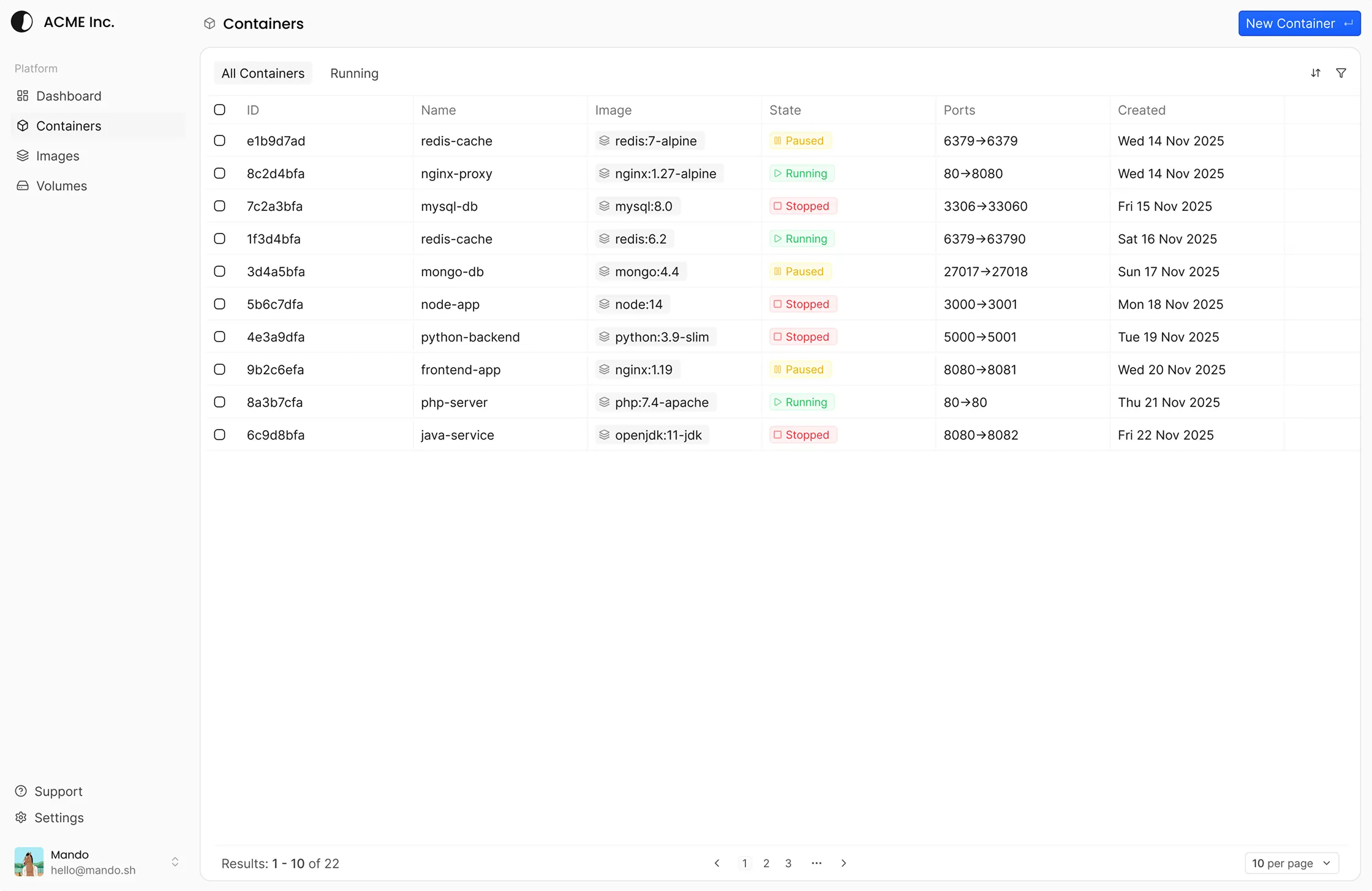Select the Volumes icon in the sidebar
The height and width of the screenshot is (891, 1372).
[23, 186]
